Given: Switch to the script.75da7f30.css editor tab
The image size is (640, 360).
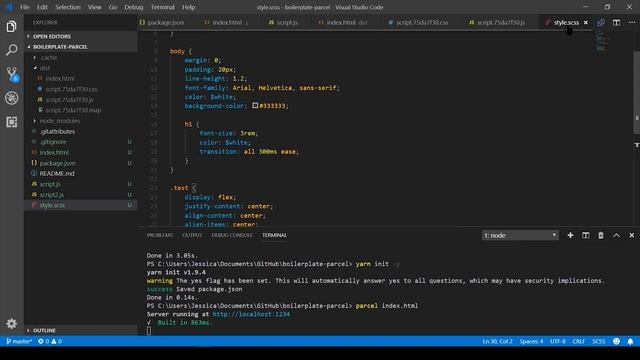Looking at the screenshot, I should tap(422, 22).
